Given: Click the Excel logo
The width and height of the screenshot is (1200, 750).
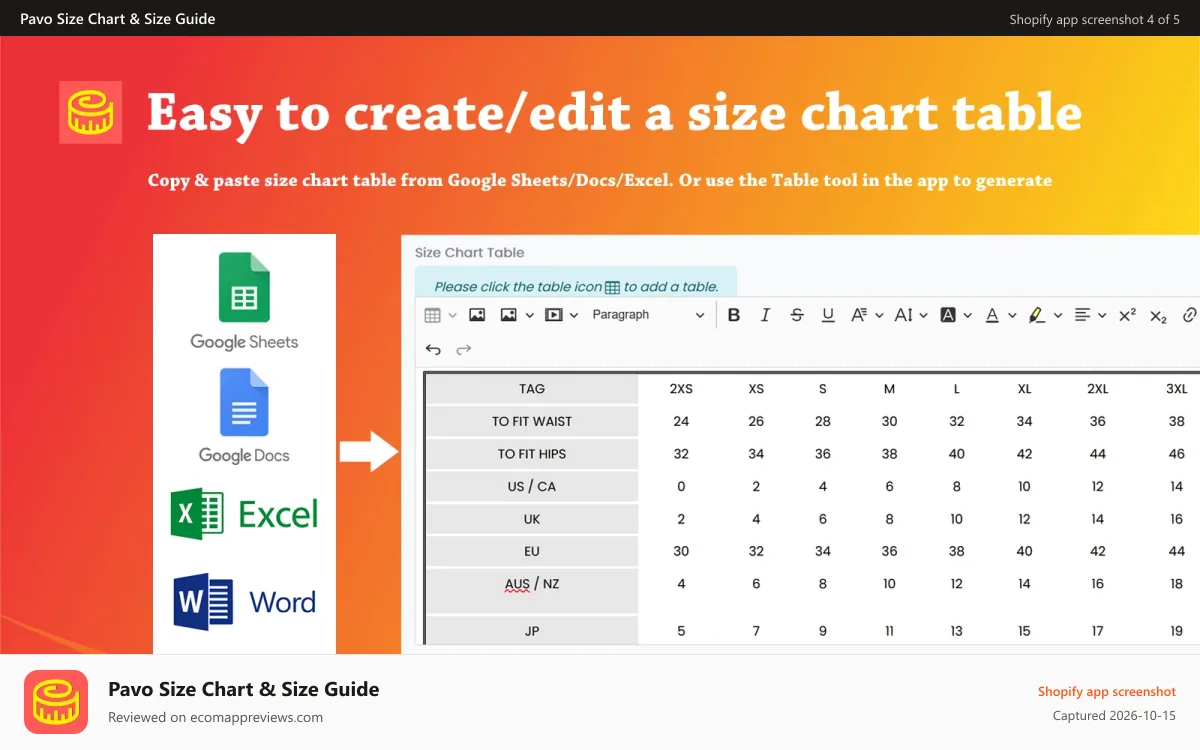Looking at the screenshot, I should [244, 514].
